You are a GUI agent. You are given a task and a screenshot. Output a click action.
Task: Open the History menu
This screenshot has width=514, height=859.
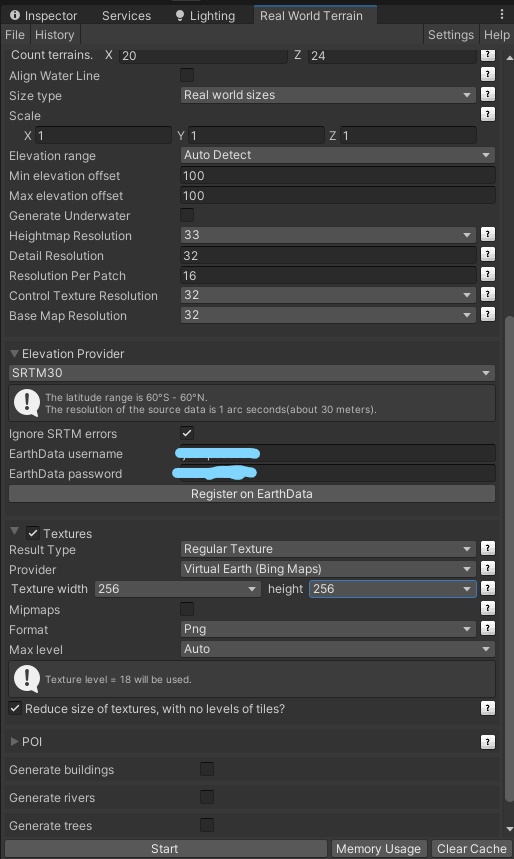coord(54,35)
